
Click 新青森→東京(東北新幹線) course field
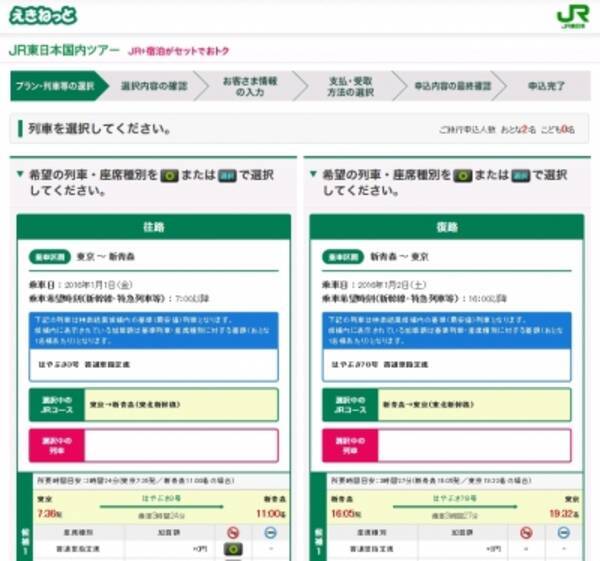474,405
